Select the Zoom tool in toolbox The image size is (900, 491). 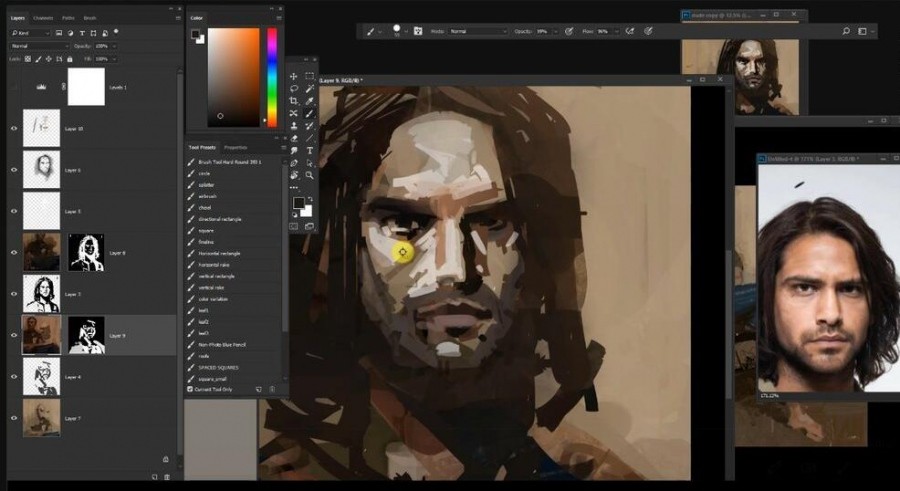pyautogui.click(x=310, y=175)
